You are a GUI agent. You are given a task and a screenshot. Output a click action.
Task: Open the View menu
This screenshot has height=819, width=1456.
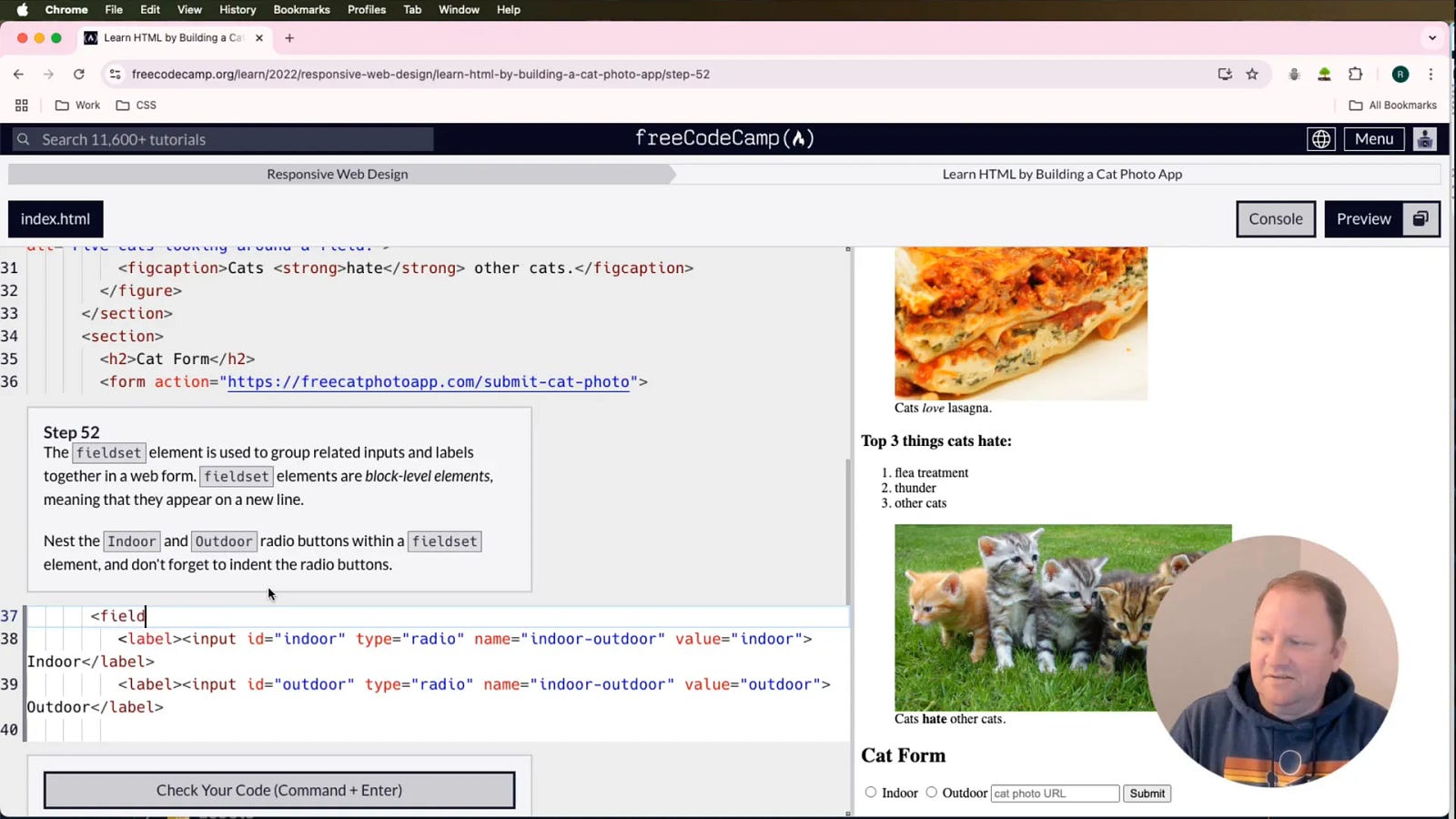(x=189, y=10)
